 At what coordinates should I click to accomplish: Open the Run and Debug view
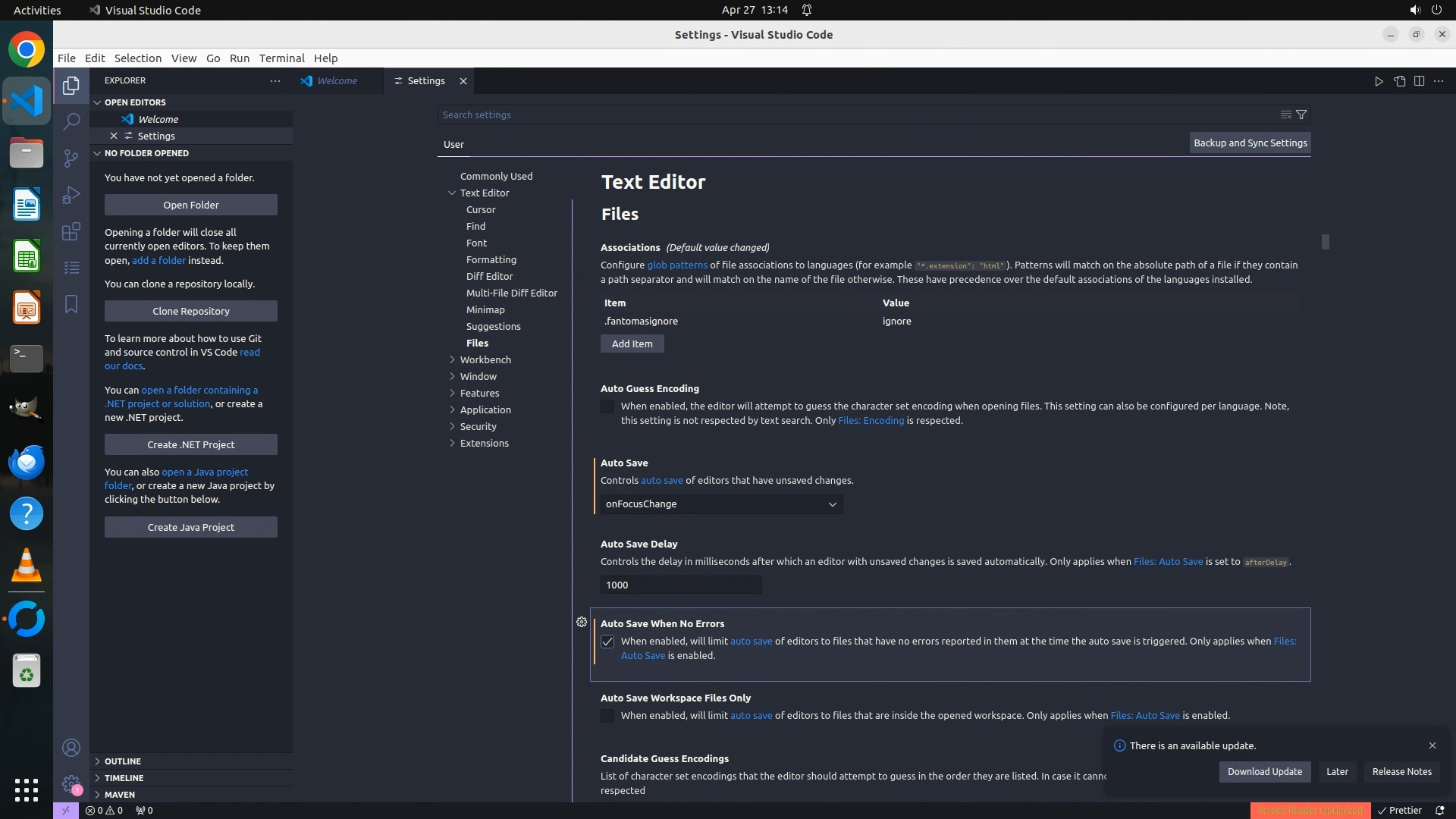71,195
